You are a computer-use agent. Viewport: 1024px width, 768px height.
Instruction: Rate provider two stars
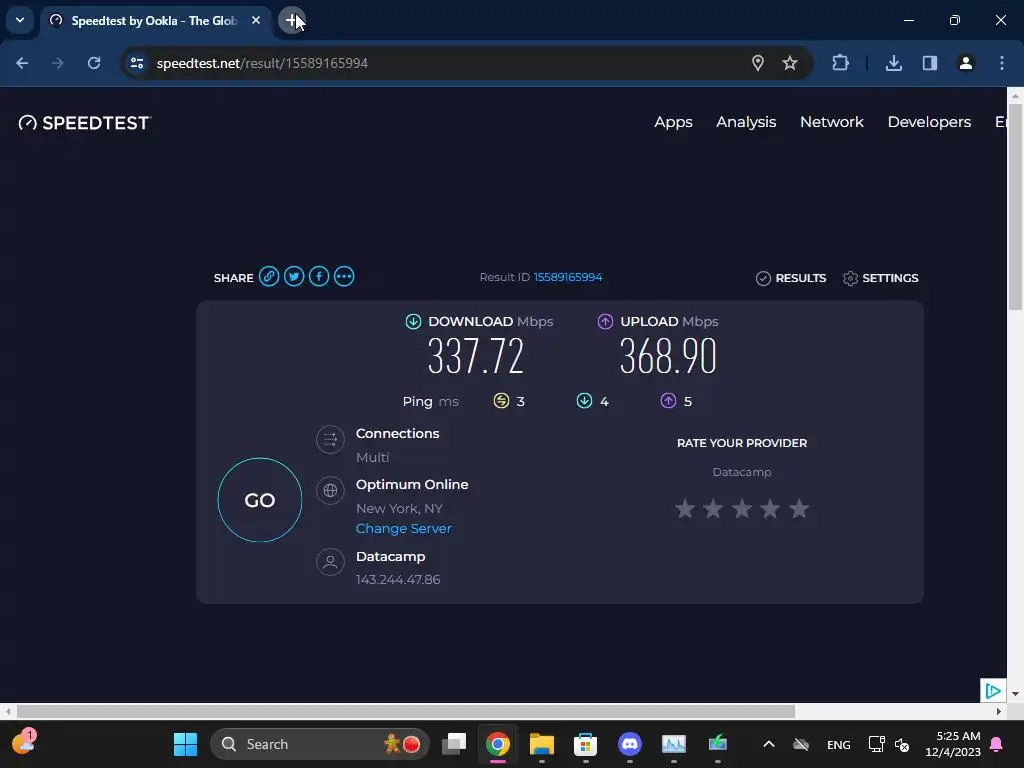coord(713,508)
